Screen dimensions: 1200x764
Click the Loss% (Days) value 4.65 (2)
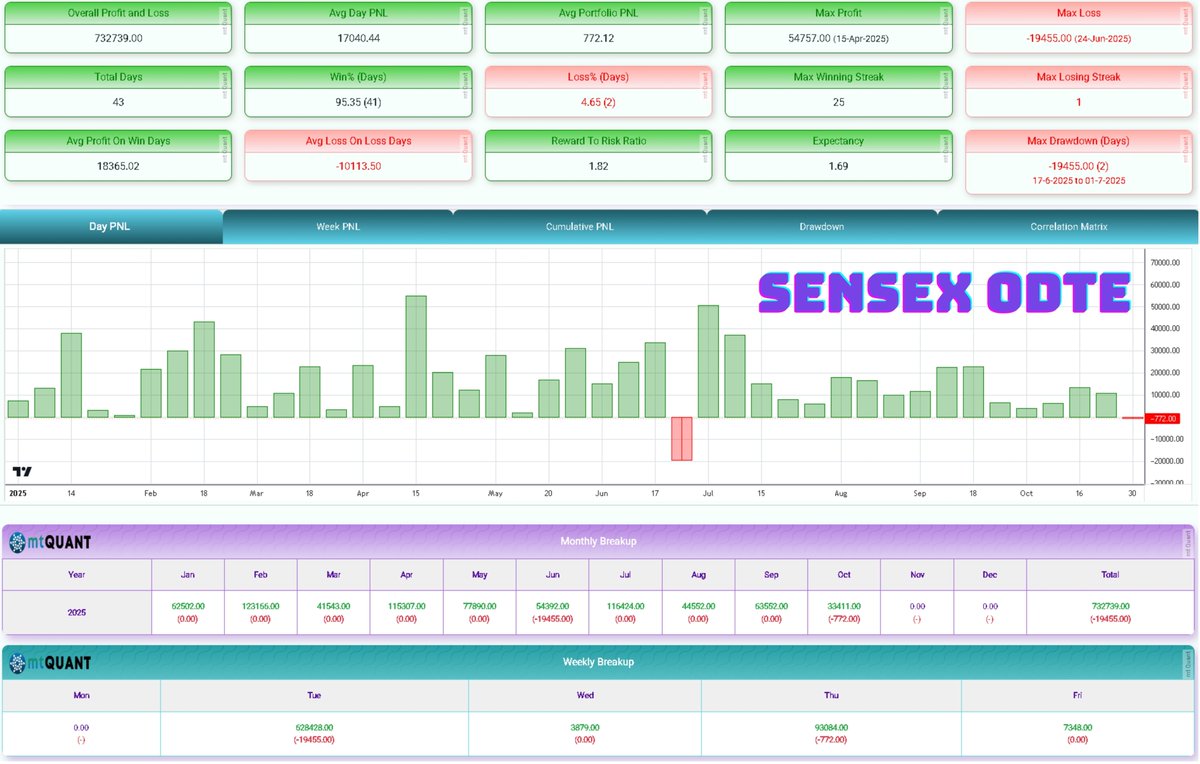tap(598, 102)
